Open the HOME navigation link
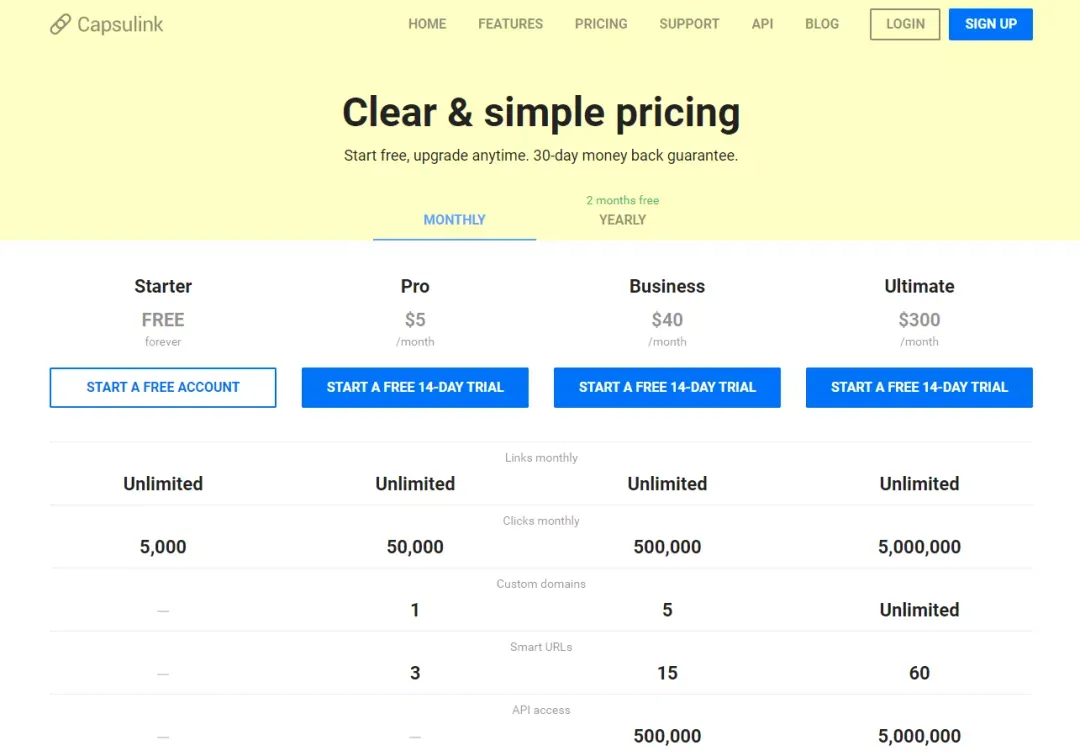 427,24
